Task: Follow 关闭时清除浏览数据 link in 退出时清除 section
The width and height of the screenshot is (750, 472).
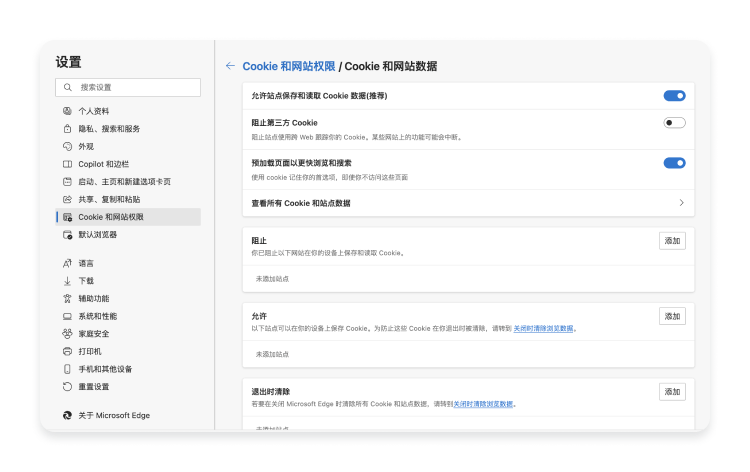Action: [x=483, y=404]
